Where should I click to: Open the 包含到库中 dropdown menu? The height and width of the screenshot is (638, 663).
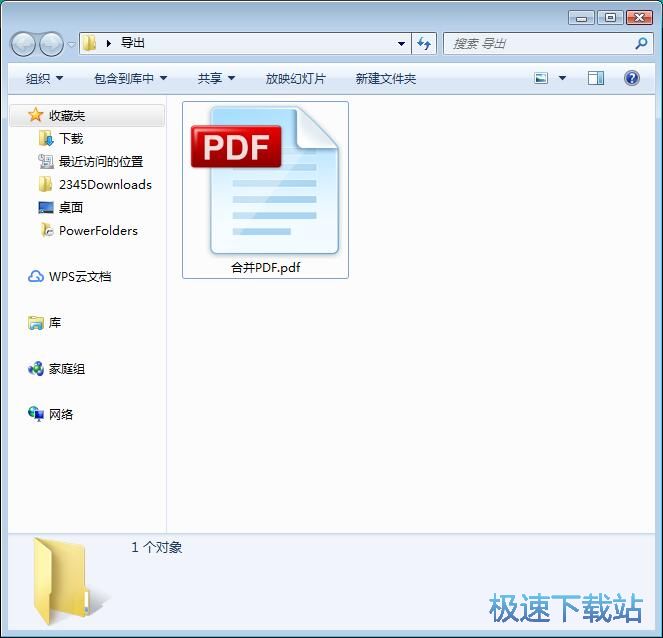point(131,78)
